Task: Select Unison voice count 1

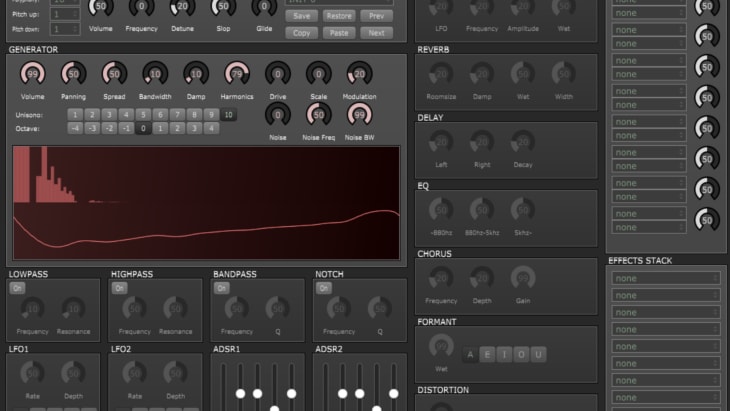Action: coord(75,115)
